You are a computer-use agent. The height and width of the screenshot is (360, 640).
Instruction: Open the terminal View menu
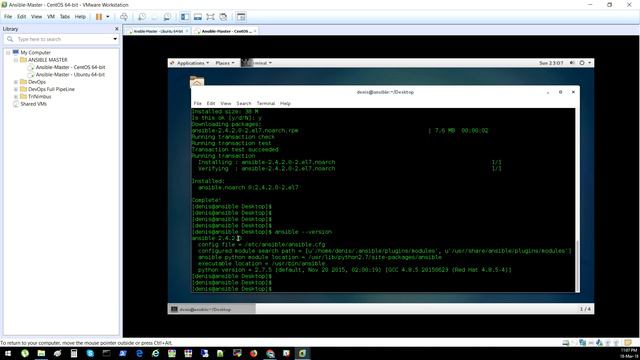click(x=226, y=104)
